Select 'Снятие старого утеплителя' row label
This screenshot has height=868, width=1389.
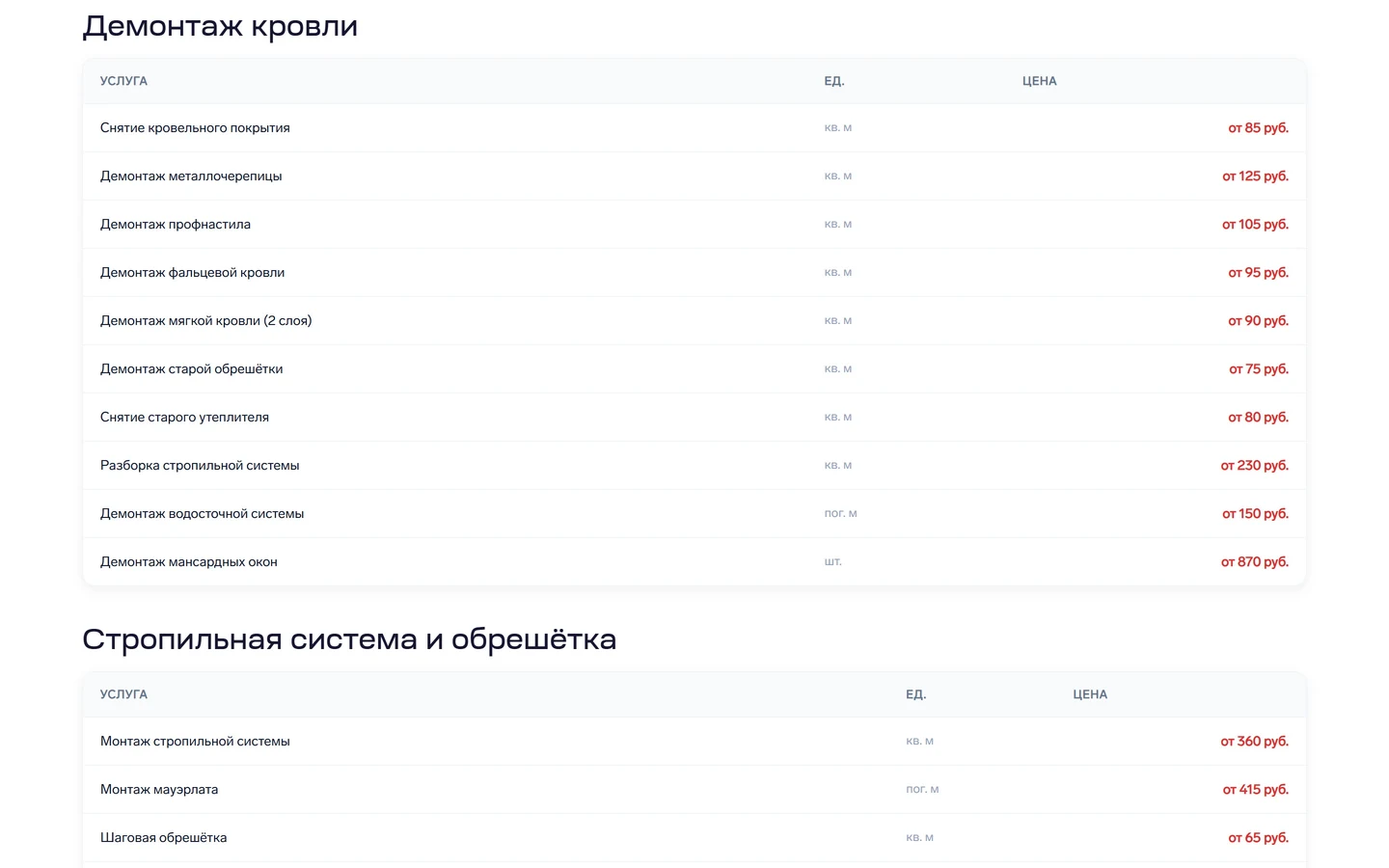point(184,417)
